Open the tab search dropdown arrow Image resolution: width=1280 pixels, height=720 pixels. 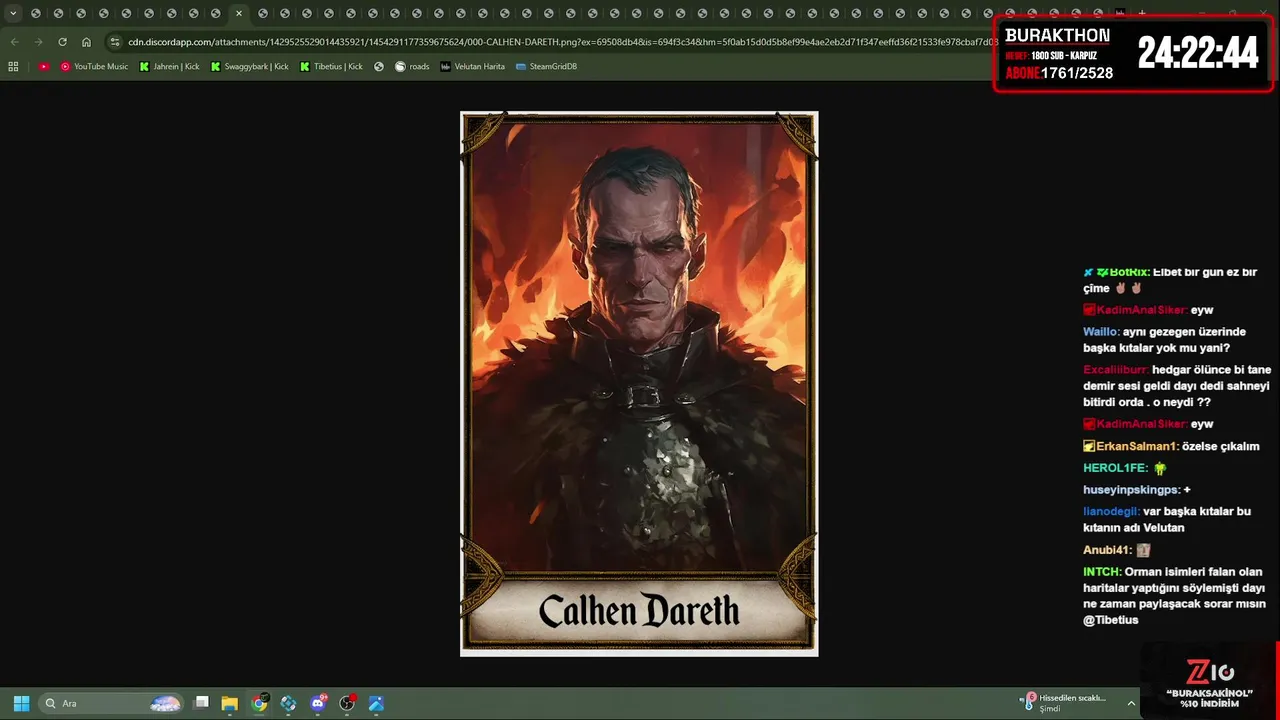(13, 13)
